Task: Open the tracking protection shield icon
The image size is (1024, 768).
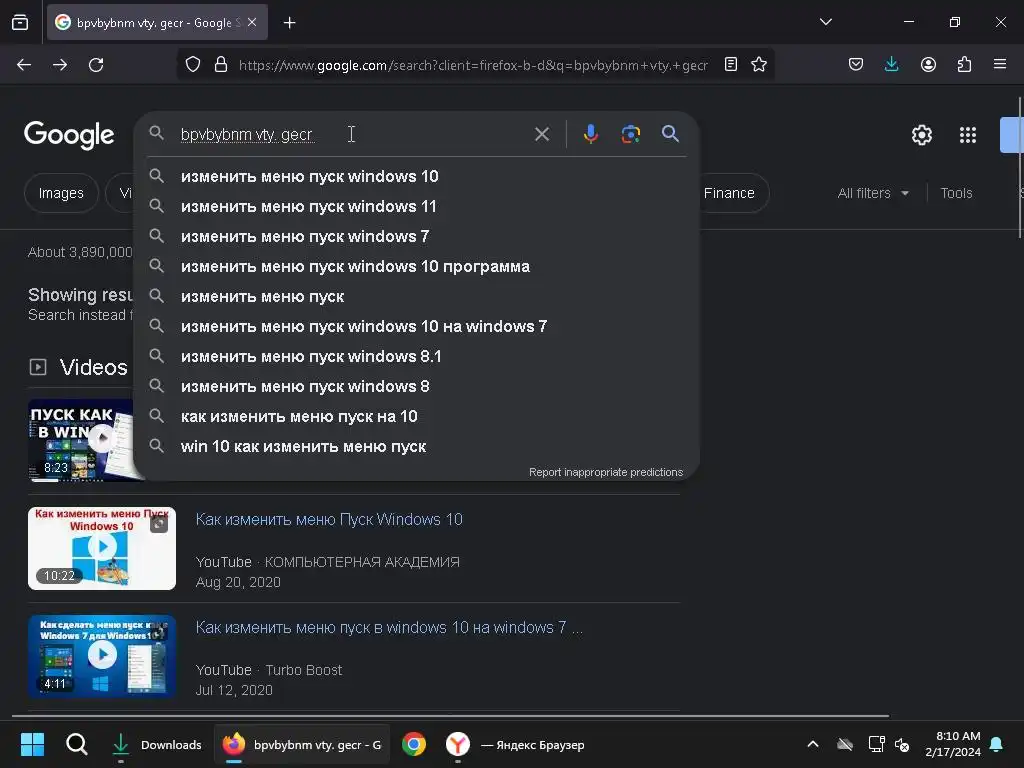Action: click(x=193, y=65)
